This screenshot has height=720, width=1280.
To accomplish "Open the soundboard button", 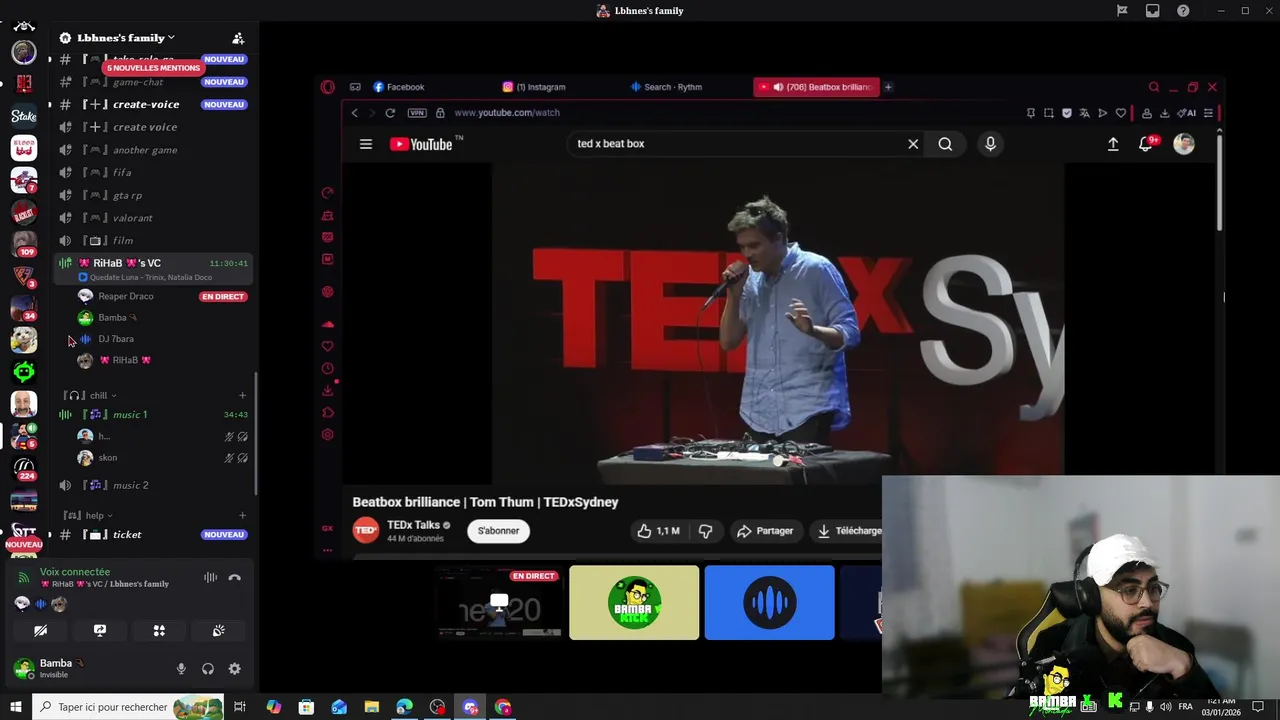I will point(218,630).
